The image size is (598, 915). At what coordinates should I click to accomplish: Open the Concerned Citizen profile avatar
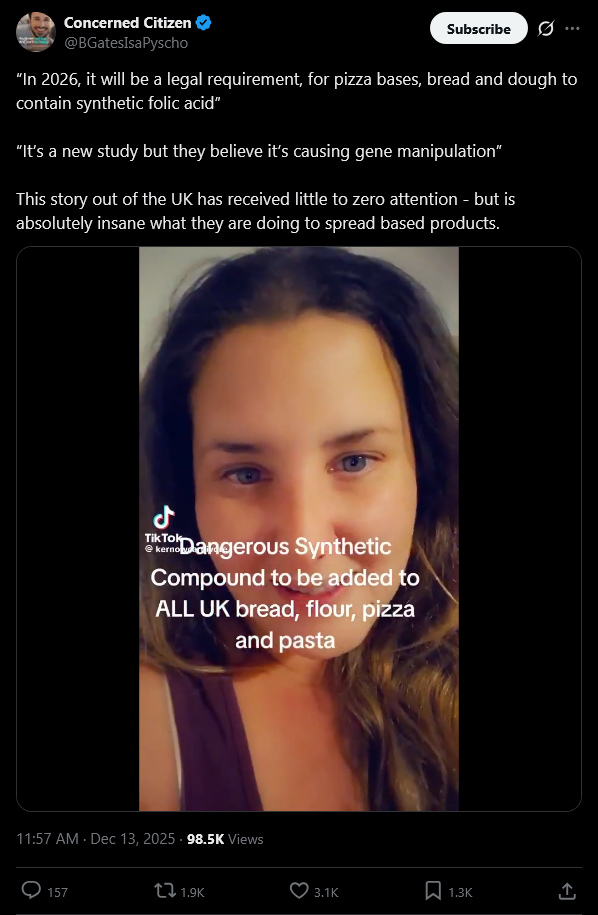(36, 32)
